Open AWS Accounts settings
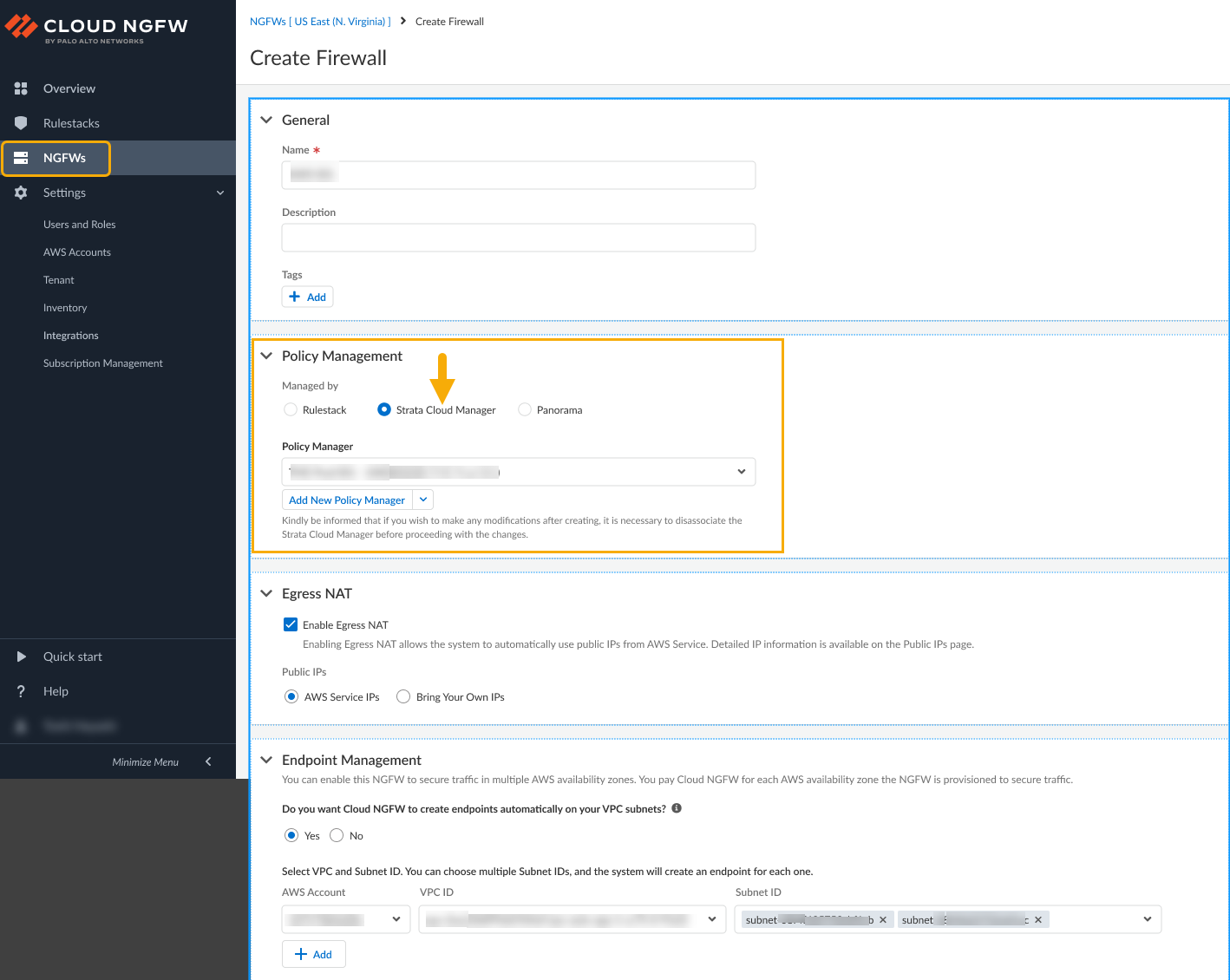1230x980 pixels. coord(77,252)
